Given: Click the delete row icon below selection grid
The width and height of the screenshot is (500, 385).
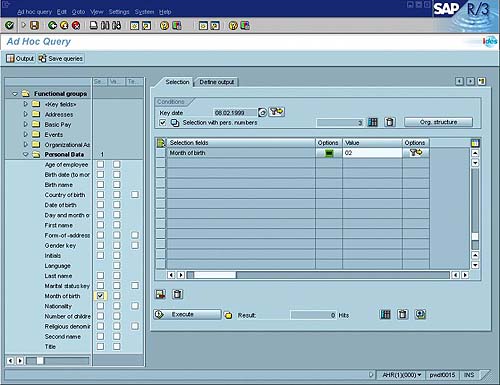Looking at the screenshot, I should click(161, 294).
